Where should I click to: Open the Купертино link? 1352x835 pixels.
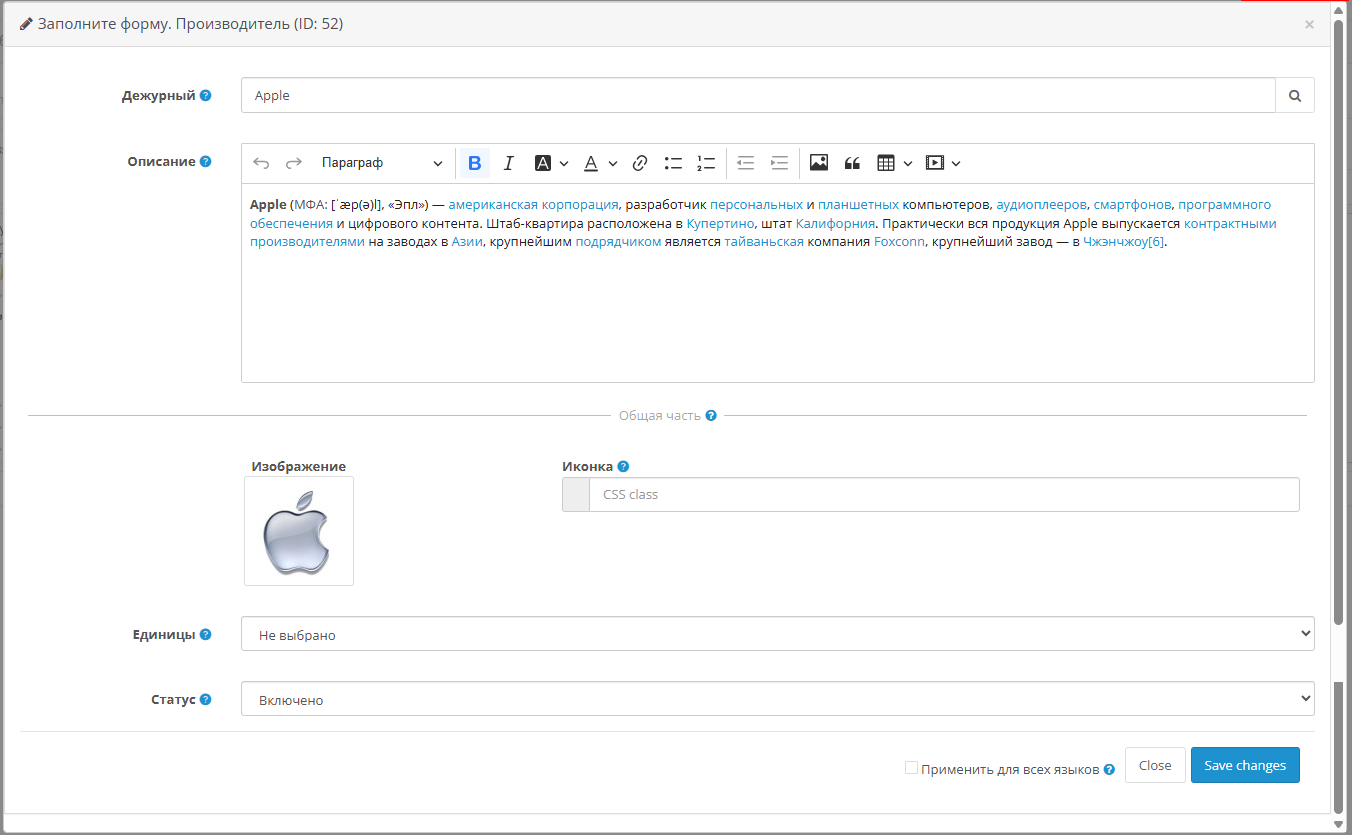pyautogui.click(x=720, y=224)
